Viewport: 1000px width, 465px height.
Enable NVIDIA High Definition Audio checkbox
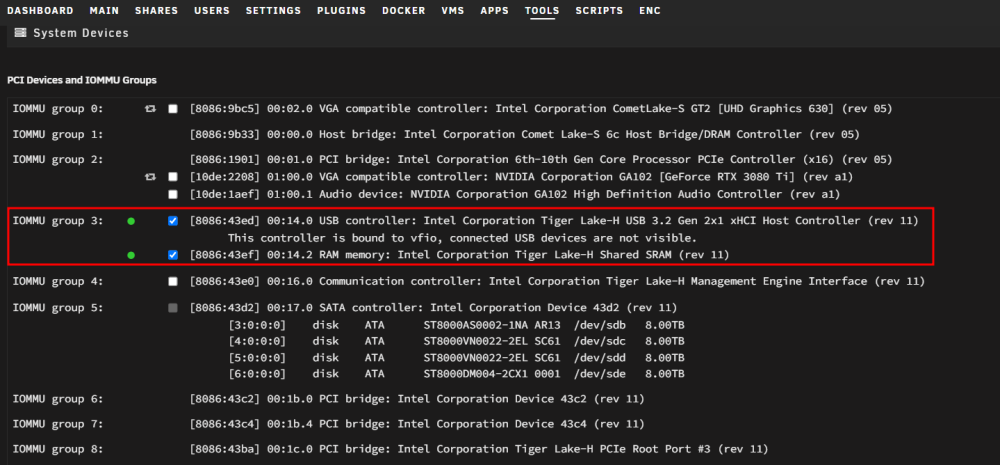point(173,194)
